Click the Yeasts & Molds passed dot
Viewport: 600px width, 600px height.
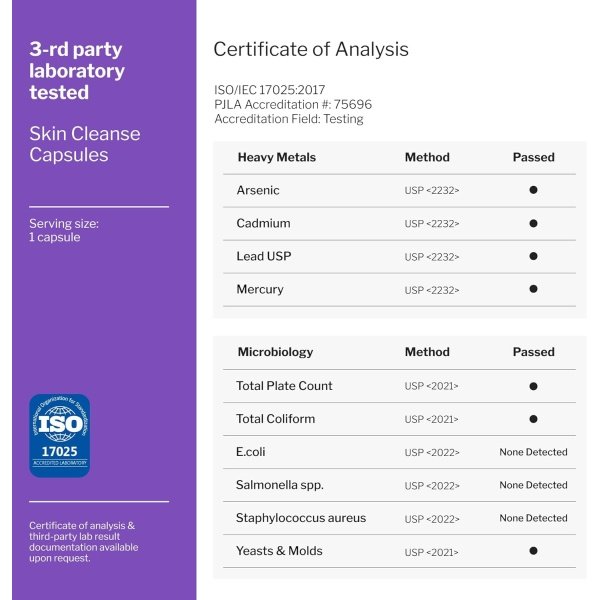[x=533, y=551]
